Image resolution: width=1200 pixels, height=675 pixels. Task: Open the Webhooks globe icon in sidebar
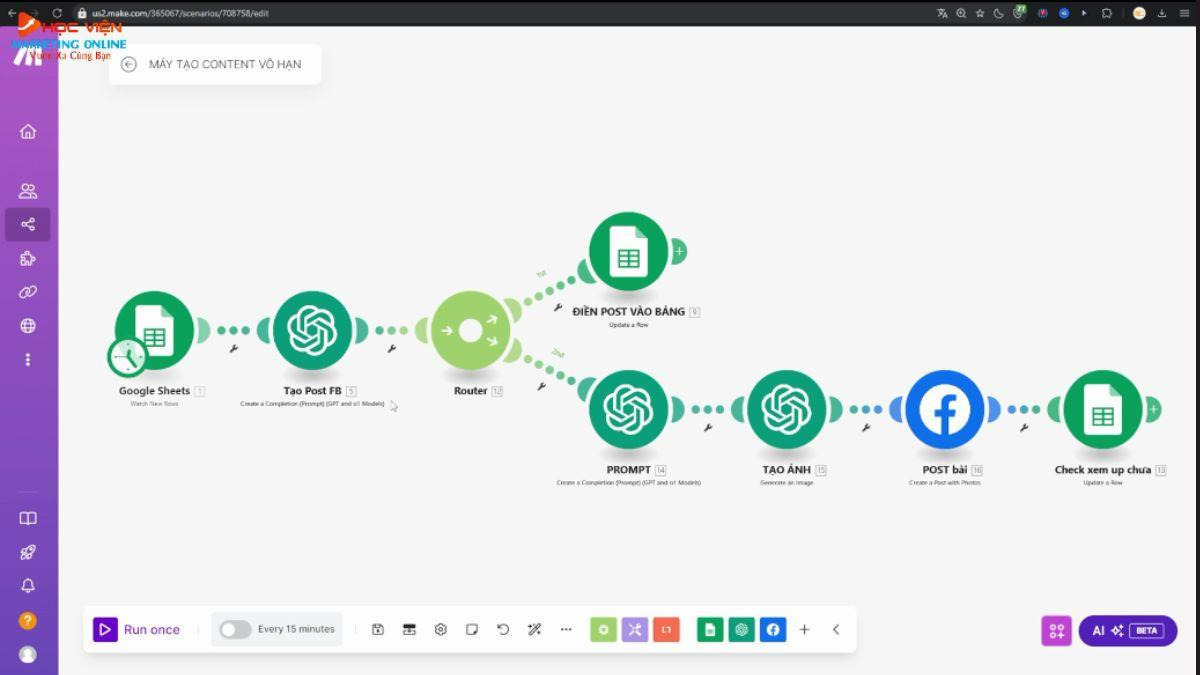(x=28, y=326)
